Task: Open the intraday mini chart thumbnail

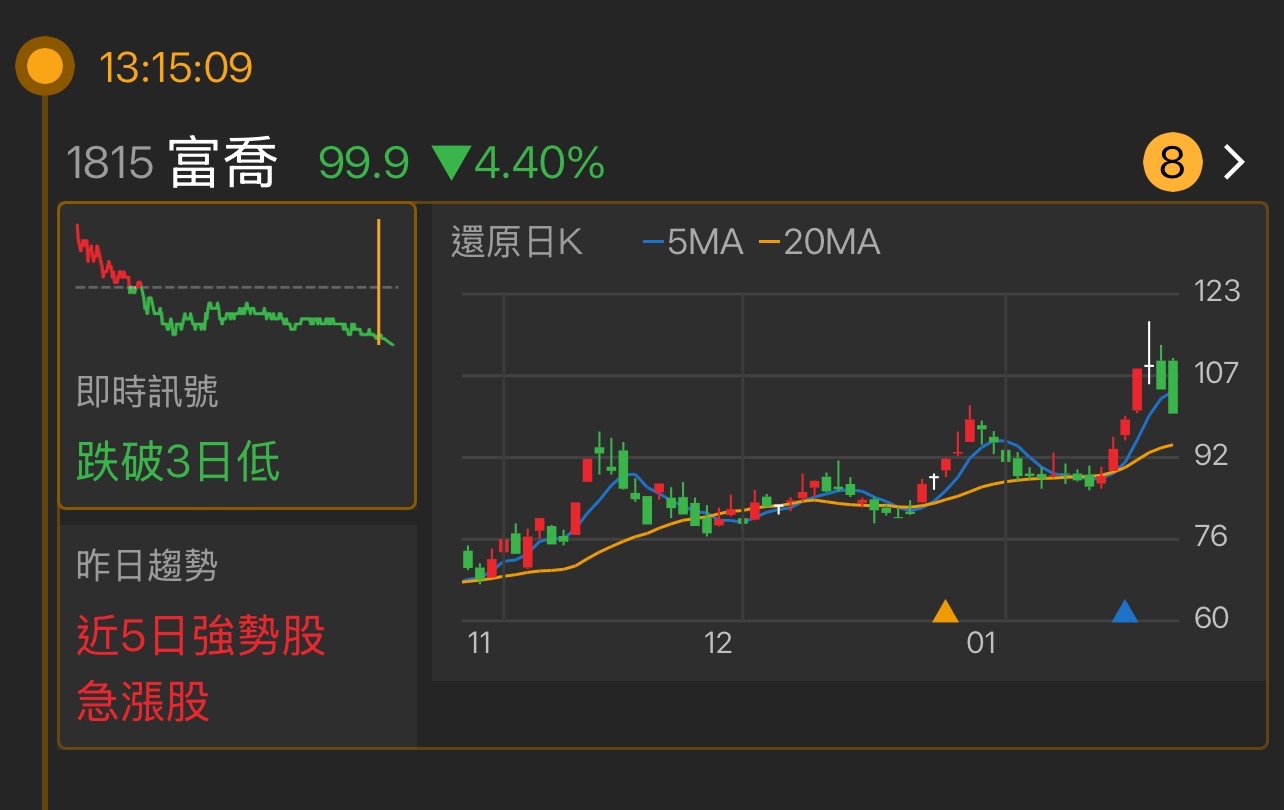Action: click(x=237, y=282)
